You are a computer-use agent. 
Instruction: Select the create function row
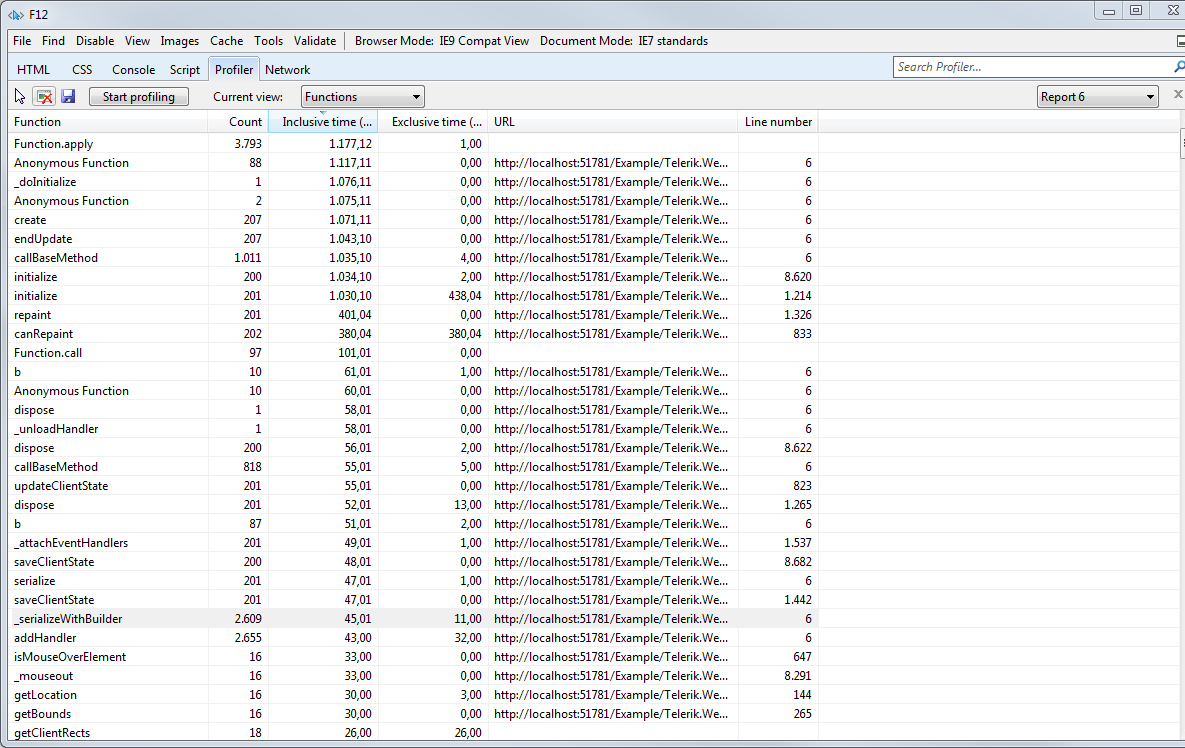point(413,220)
